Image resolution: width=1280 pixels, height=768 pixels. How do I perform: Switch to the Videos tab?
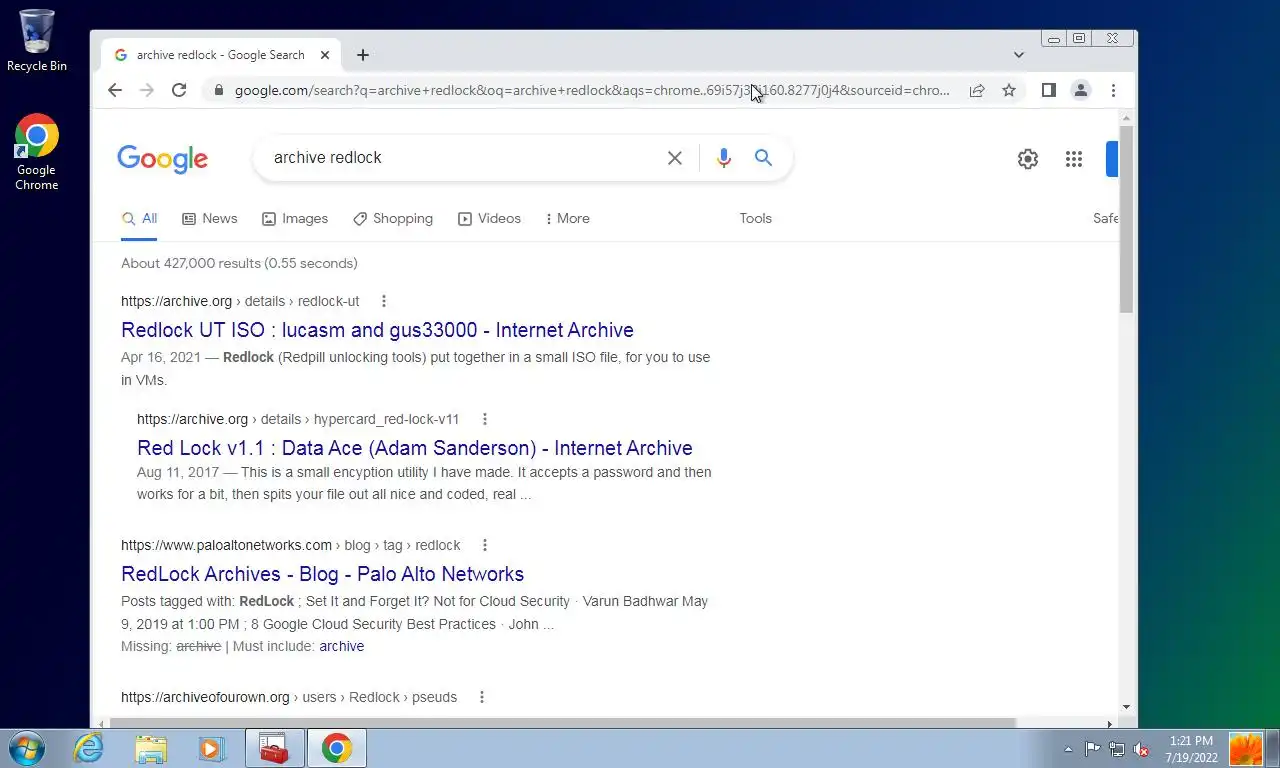click(489, 218)
